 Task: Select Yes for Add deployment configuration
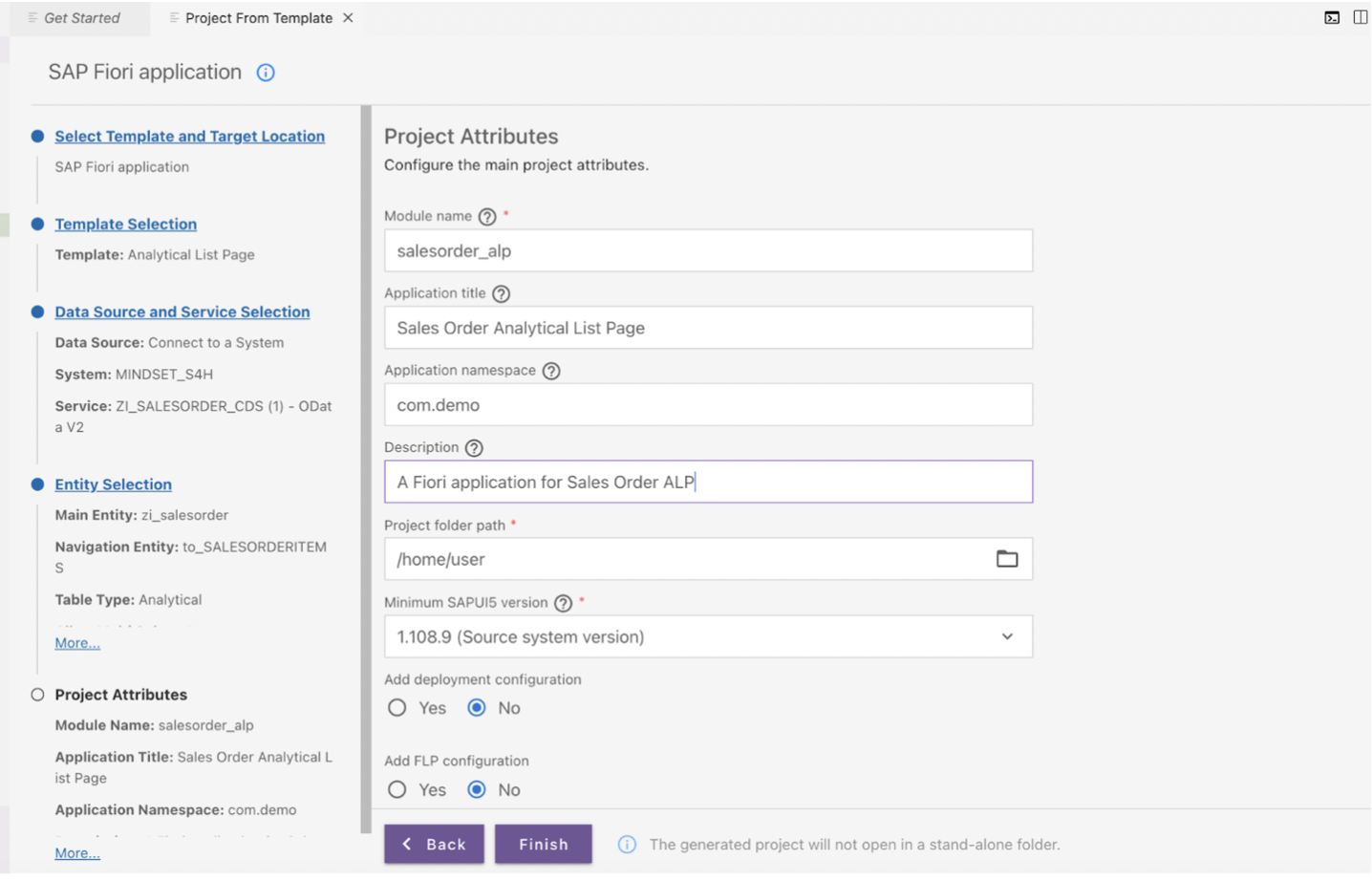coord(397,708)
